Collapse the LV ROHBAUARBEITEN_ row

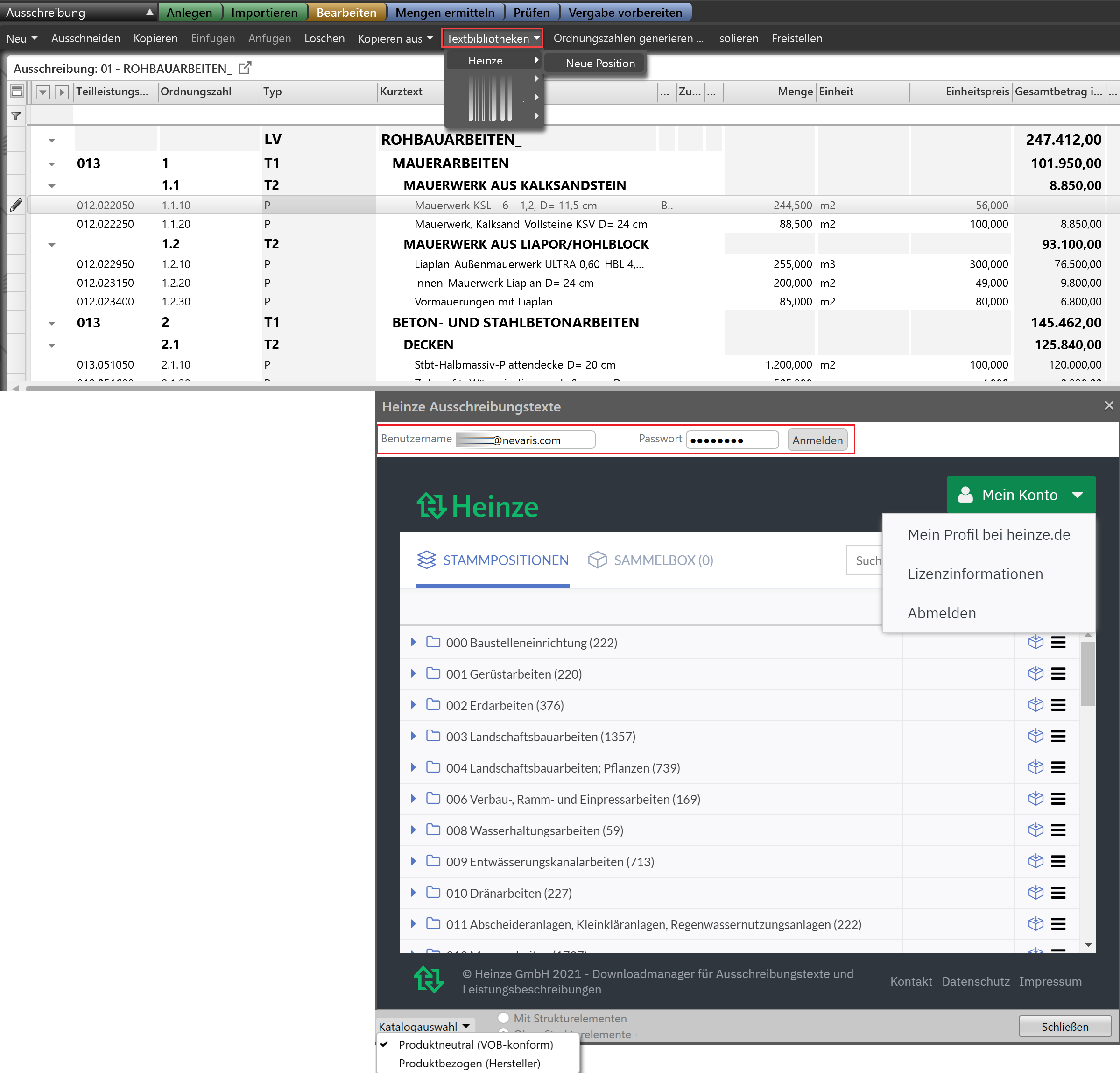pos(52,141)
